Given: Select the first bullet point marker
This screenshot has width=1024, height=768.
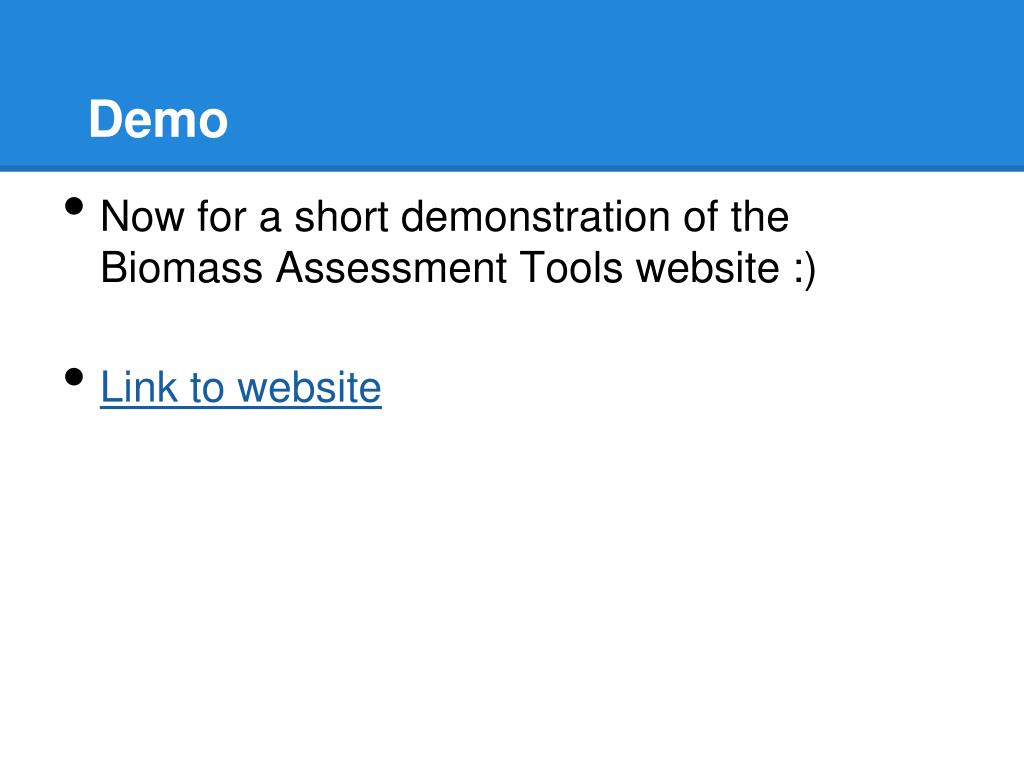Looking at the screenshot, I should tap(74, 206).
